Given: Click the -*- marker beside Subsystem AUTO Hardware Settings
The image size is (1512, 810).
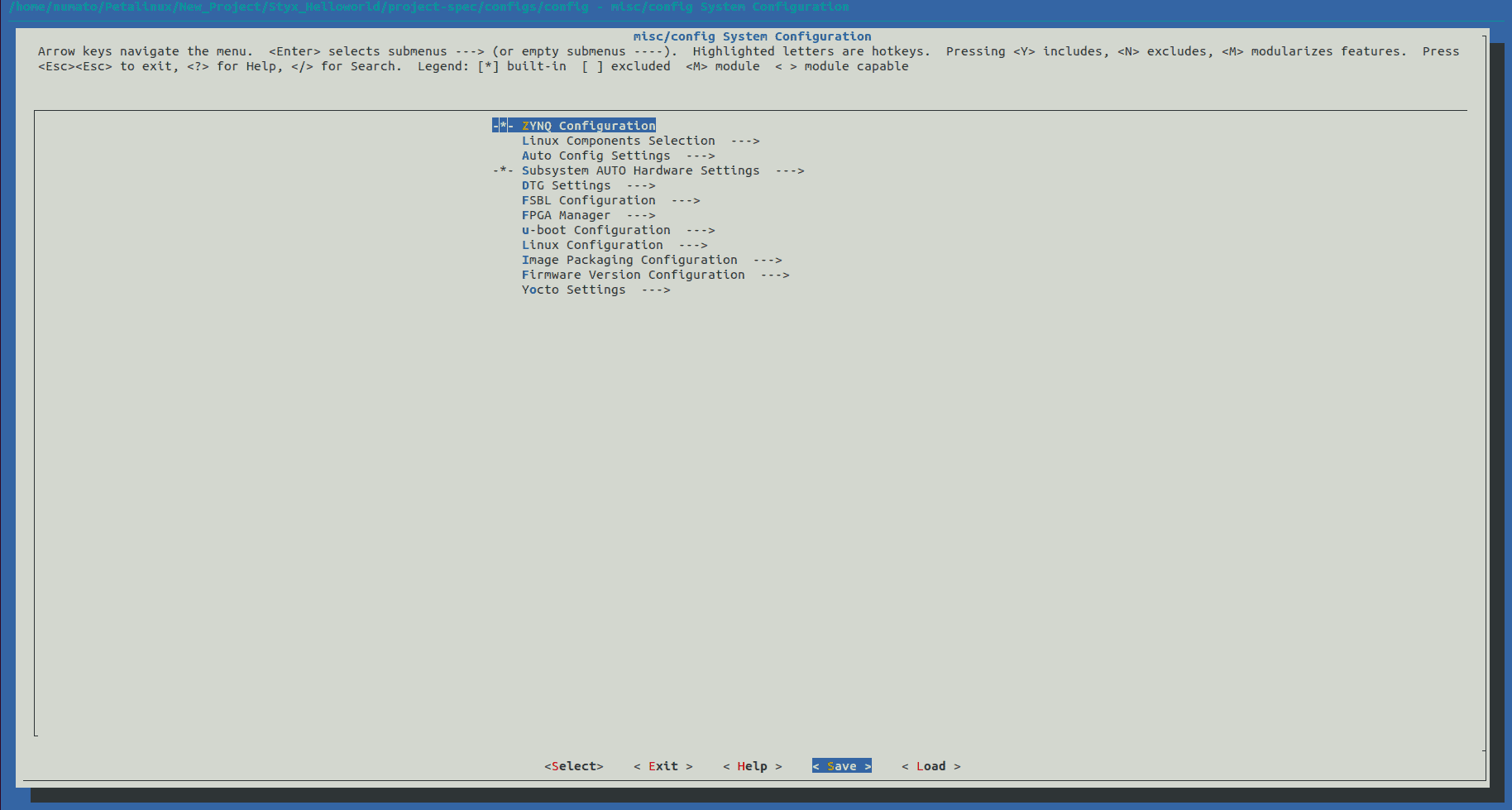Looking at the screenshot, I should [502, 170].
